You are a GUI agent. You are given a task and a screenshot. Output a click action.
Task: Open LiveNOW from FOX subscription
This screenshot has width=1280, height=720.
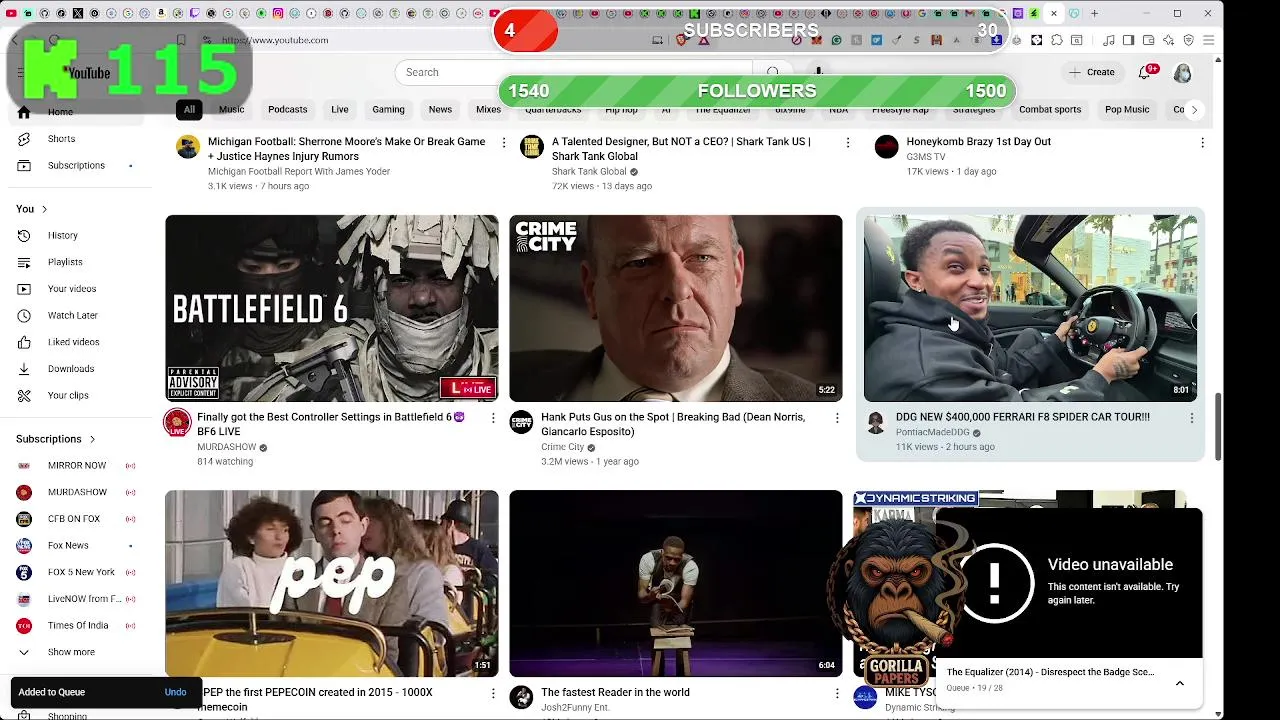point(84,599)
